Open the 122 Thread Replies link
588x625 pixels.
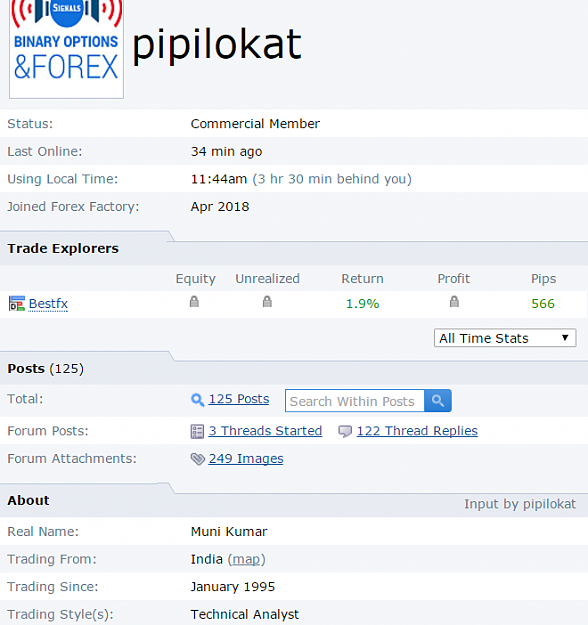click(417, 431)
